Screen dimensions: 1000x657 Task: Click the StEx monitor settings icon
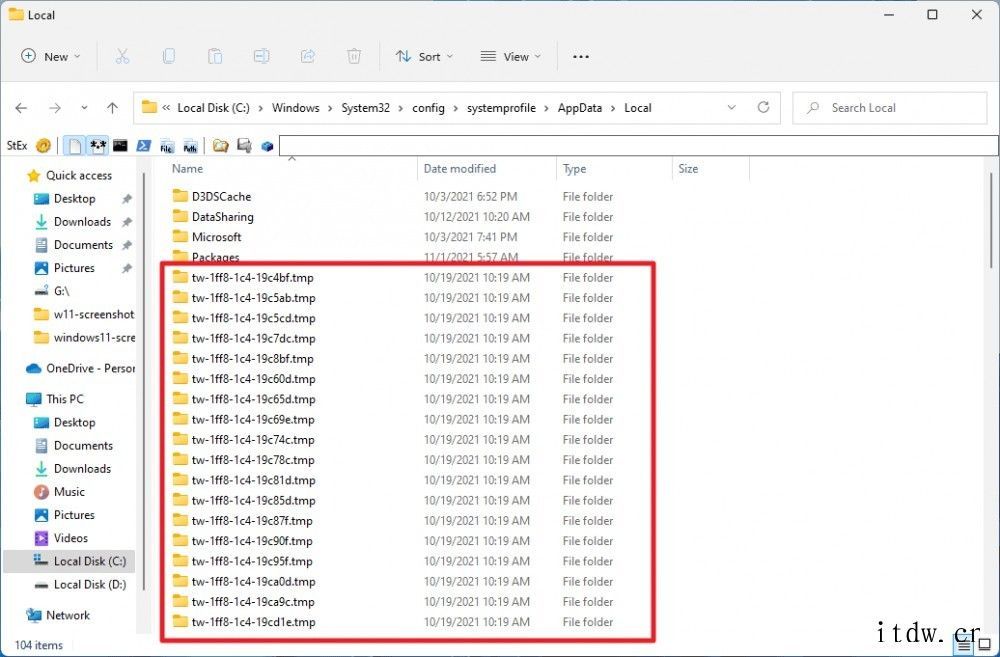click(244, 145)
